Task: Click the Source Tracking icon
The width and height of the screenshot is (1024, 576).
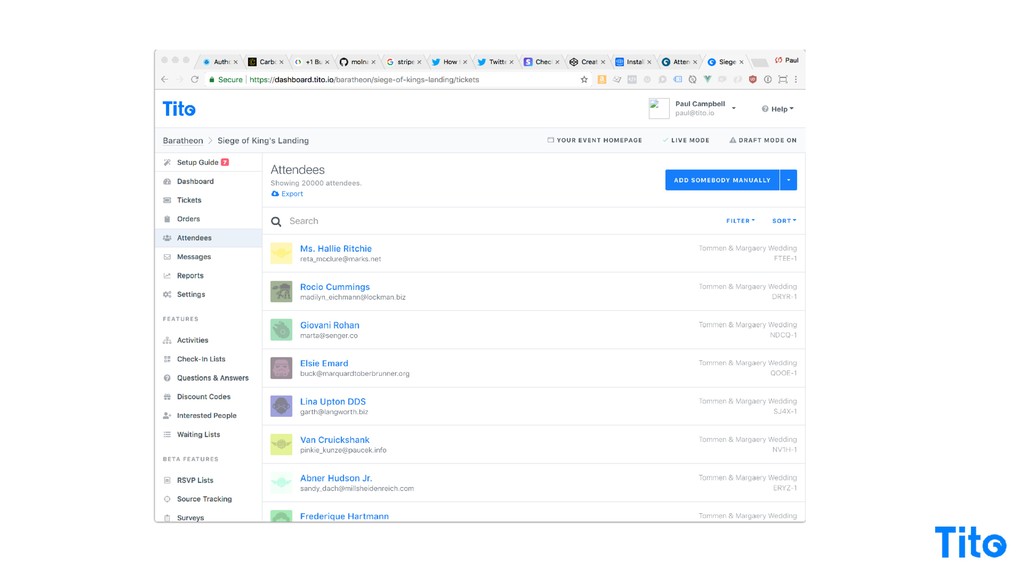Action: pyautogui.click(x=167, y=499)
